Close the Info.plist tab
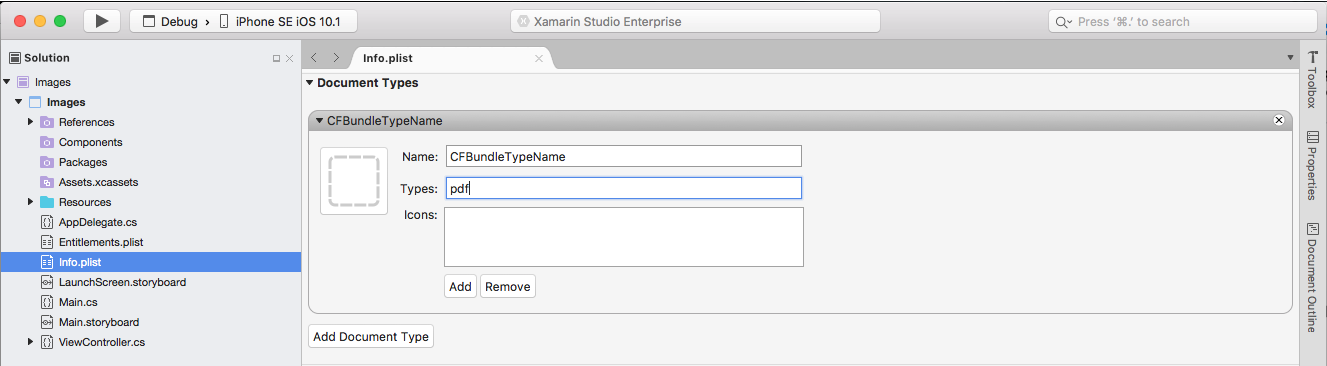 coord(539,59)
